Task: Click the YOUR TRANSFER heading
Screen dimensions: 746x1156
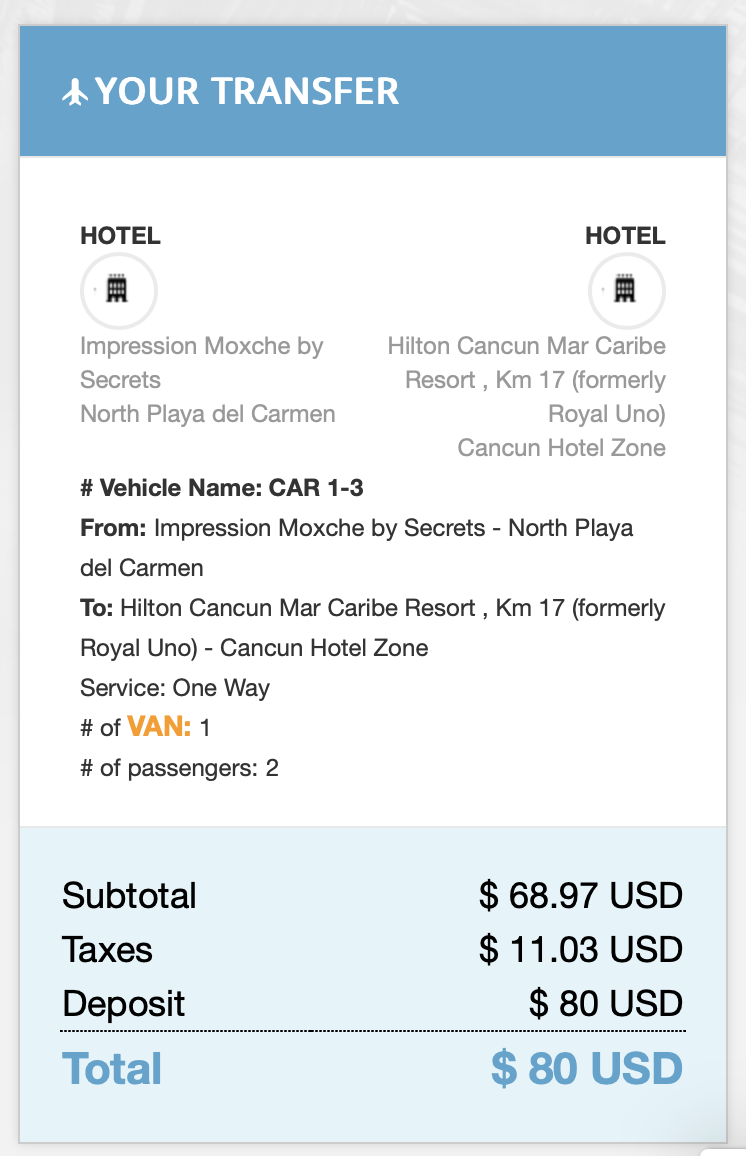Action: (x=247, y=91)
